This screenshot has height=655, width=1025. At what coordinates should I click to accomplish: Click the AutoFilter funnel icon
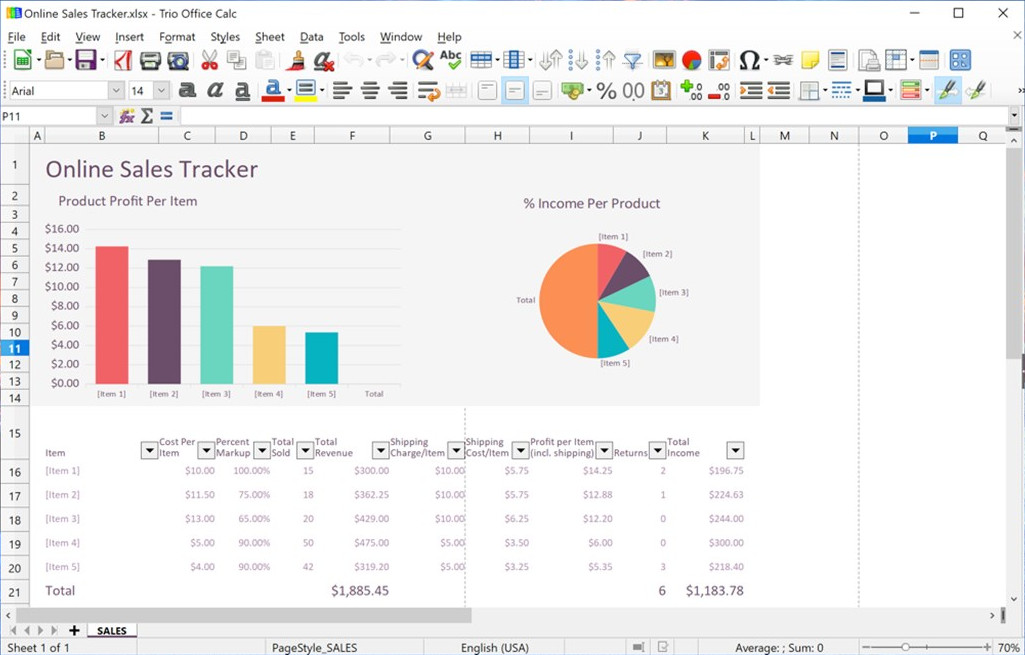(x=633, y=61)
